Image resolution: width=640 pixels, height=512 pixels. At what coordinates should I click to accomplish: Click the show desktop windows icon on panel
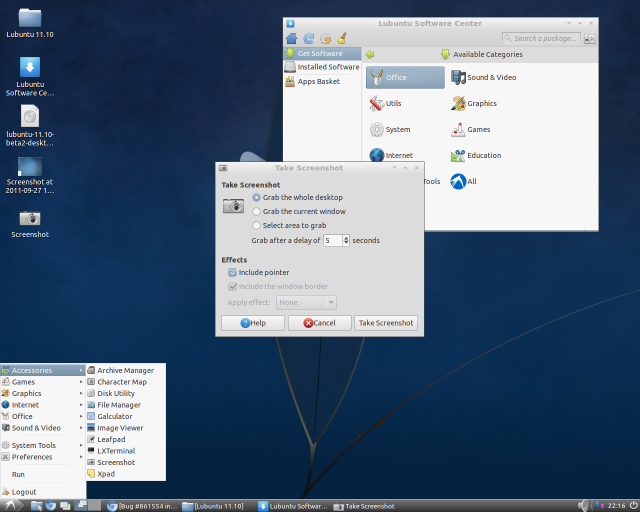[x=65, y=506]
